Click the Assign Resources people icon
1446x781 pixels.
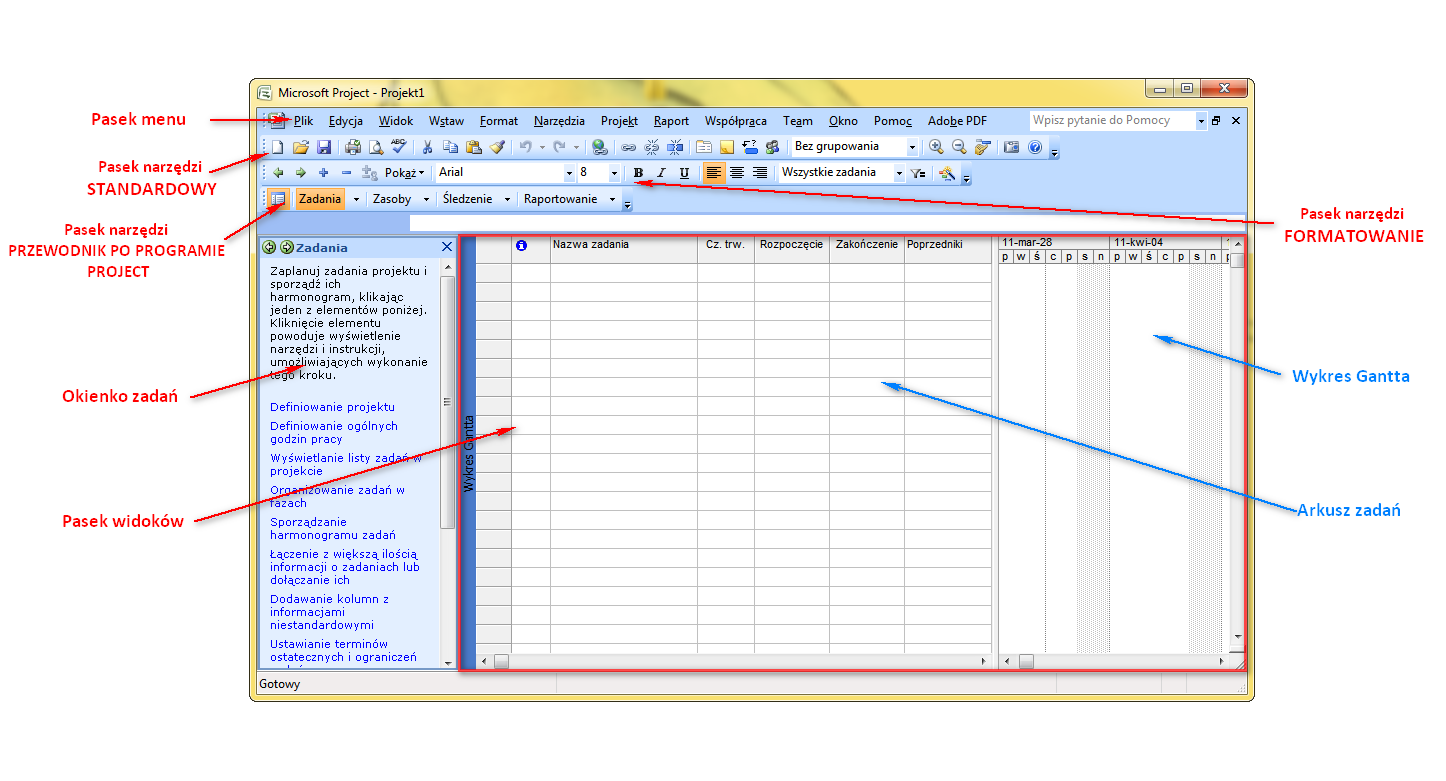[772, 147]
